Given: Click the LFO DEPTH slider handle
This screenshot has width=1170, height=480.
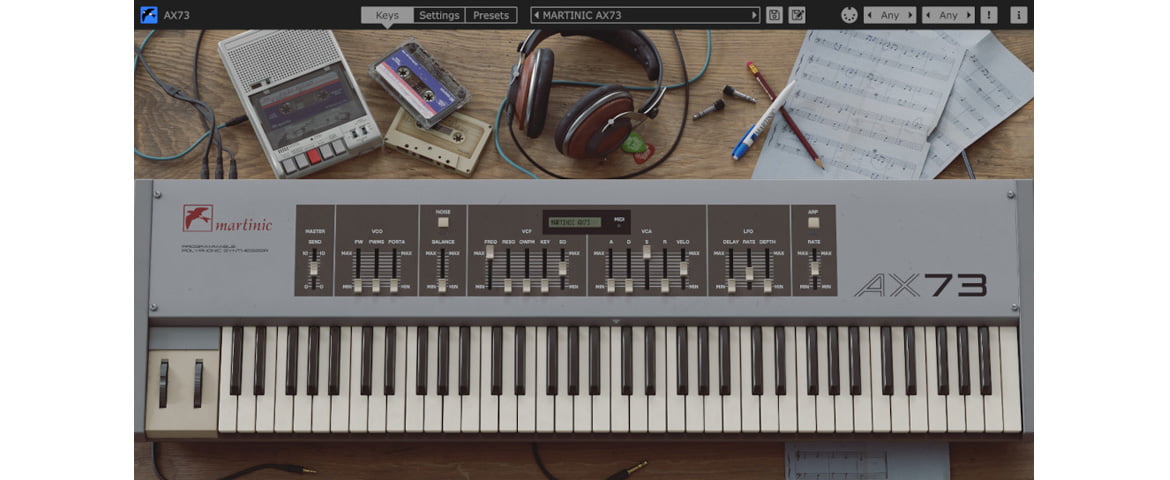Looking at the screenshot, I should 768,285.
